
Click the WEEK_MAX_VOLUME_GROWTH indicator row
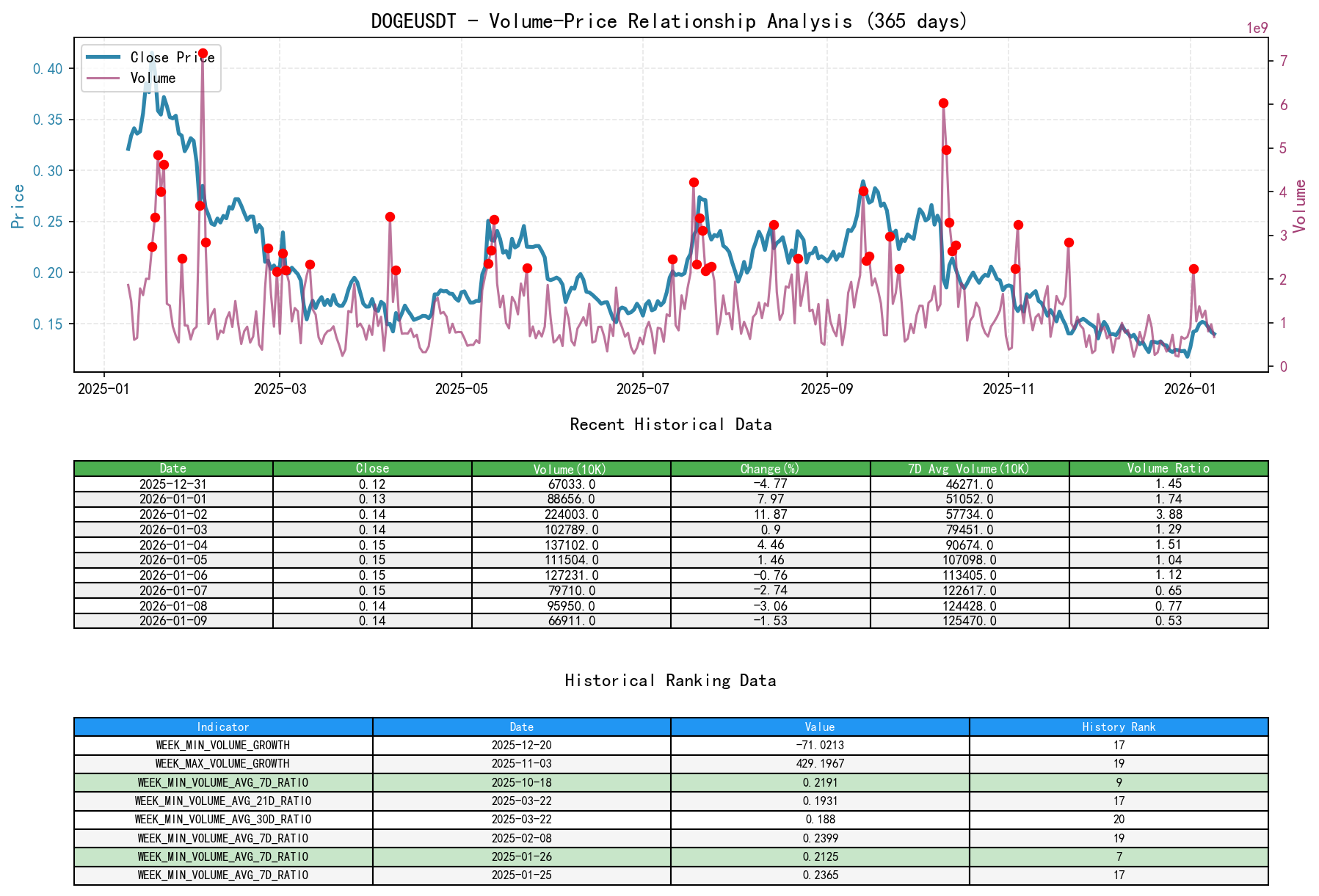222,763
